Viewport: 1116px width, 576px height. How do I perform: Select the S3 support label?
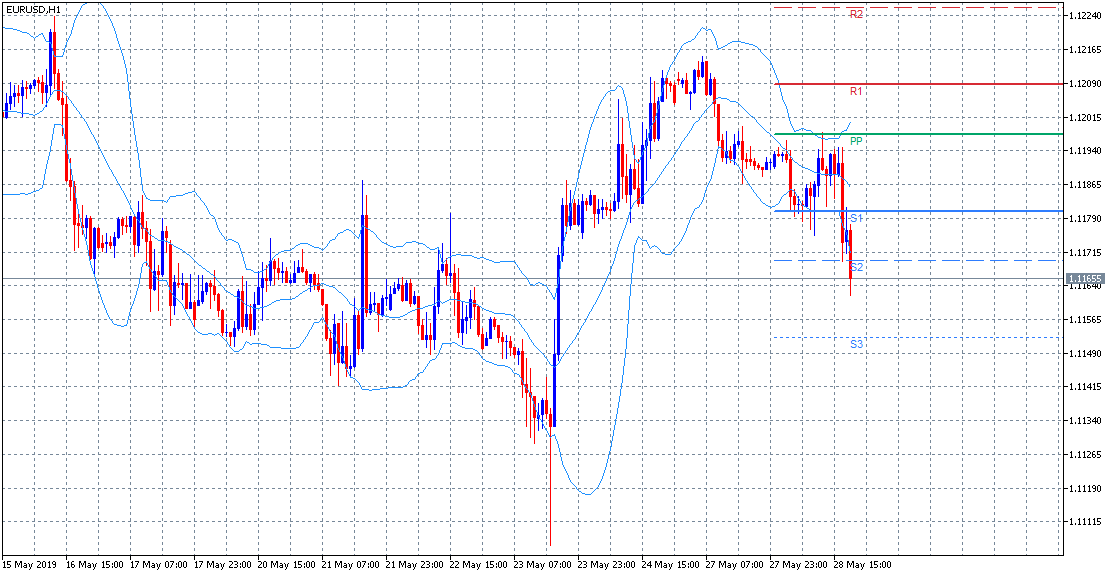click(x=857, y=344)
